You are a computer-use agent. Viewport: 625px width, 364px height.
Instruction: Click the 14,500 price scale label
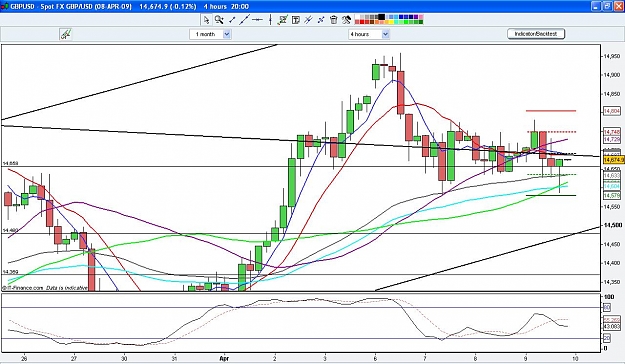coord(613,225)
